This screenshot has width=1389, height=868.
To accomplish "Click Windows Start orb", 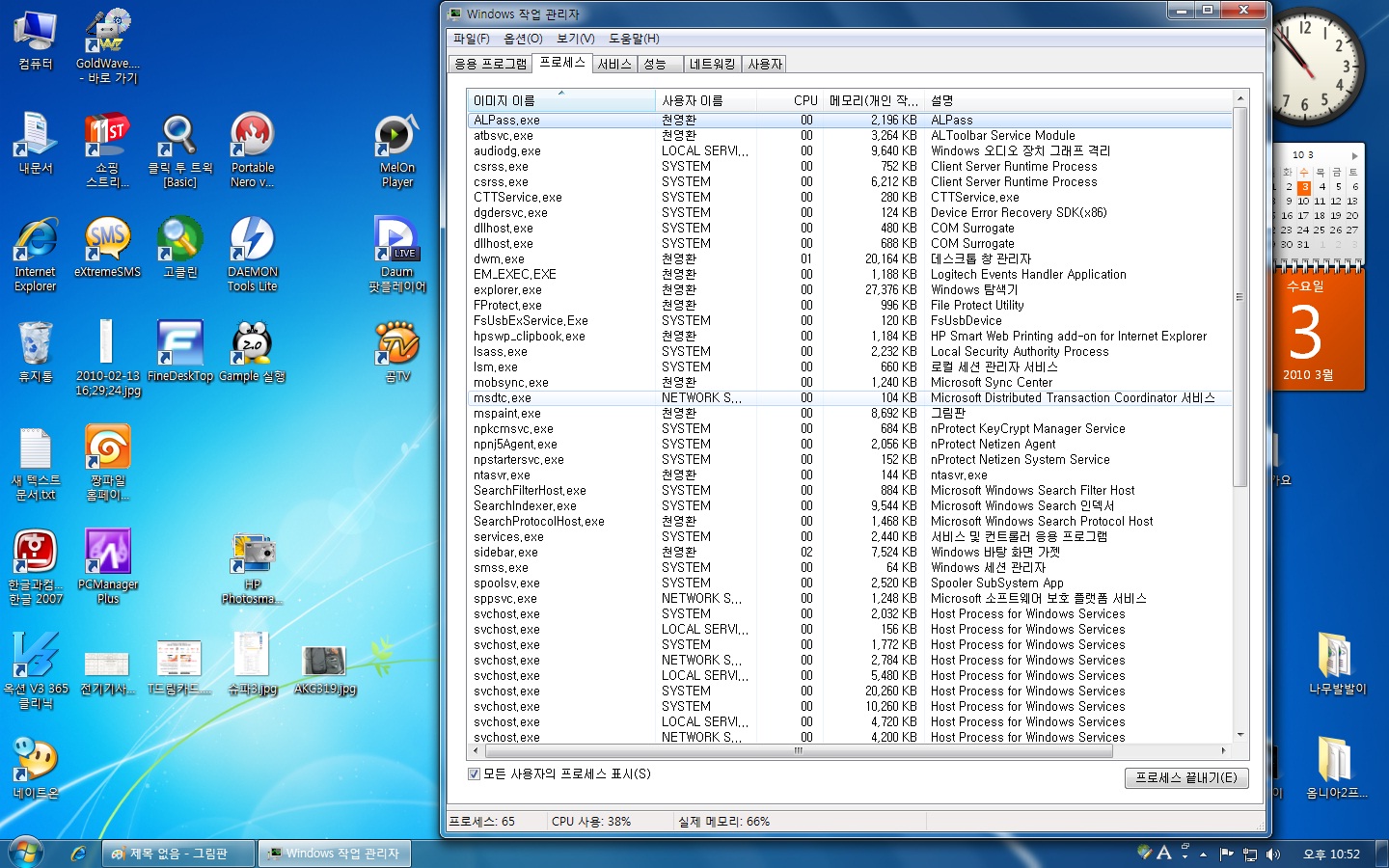I will 25,853.
